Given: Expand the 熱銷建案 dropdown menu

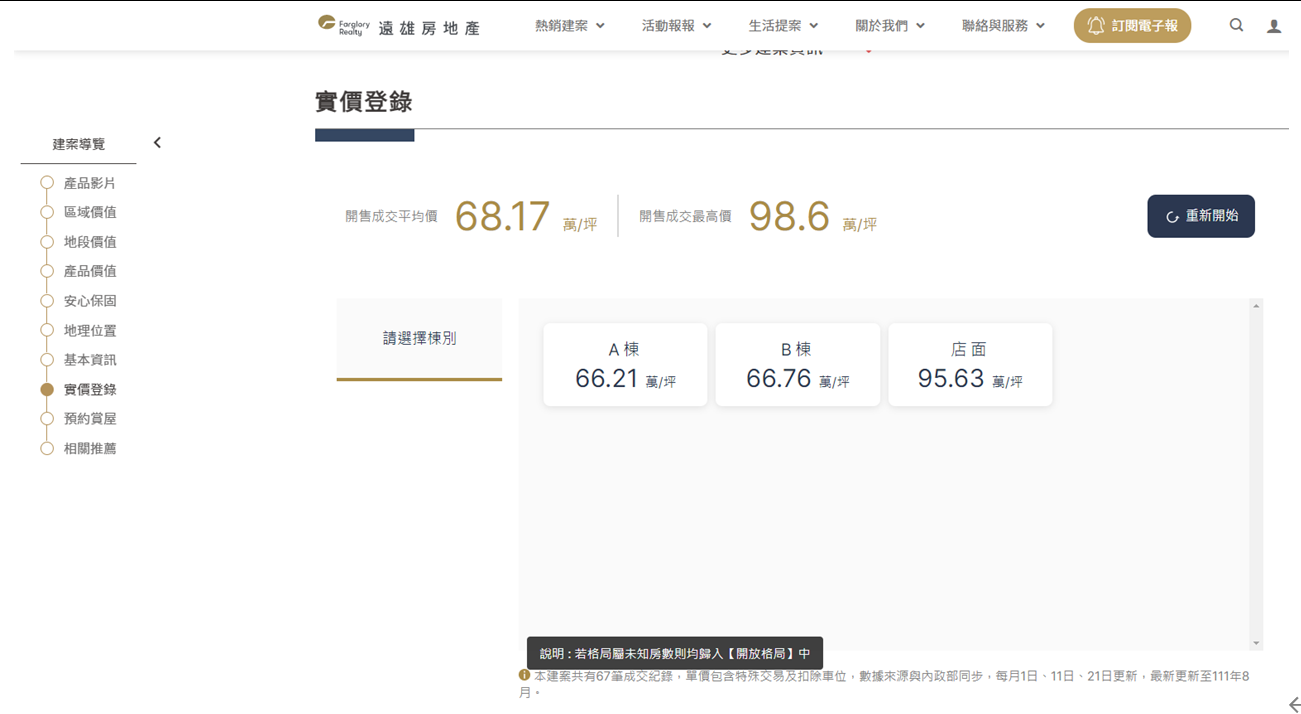Looking at the screenshot, I should click(x=569, y=26).
